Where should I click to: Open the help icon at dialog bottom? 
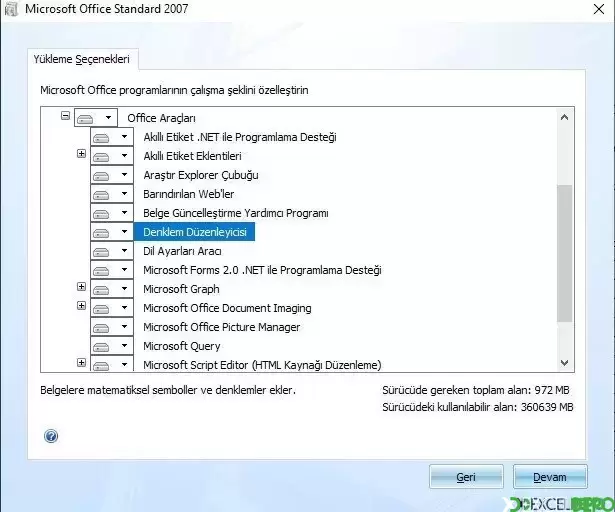(x=51, y=436)
